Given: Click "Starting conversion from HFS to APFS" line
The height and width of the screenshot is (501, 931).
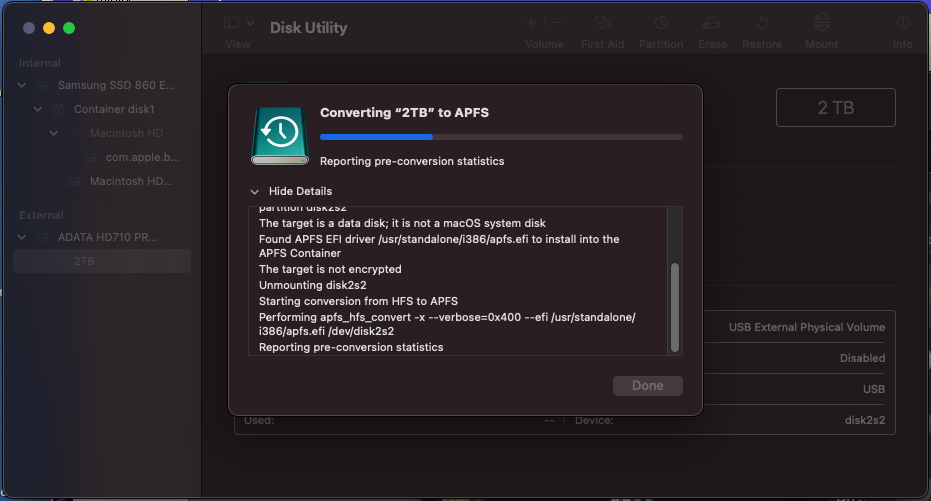Looking at the screenshot, I should 359,302.
